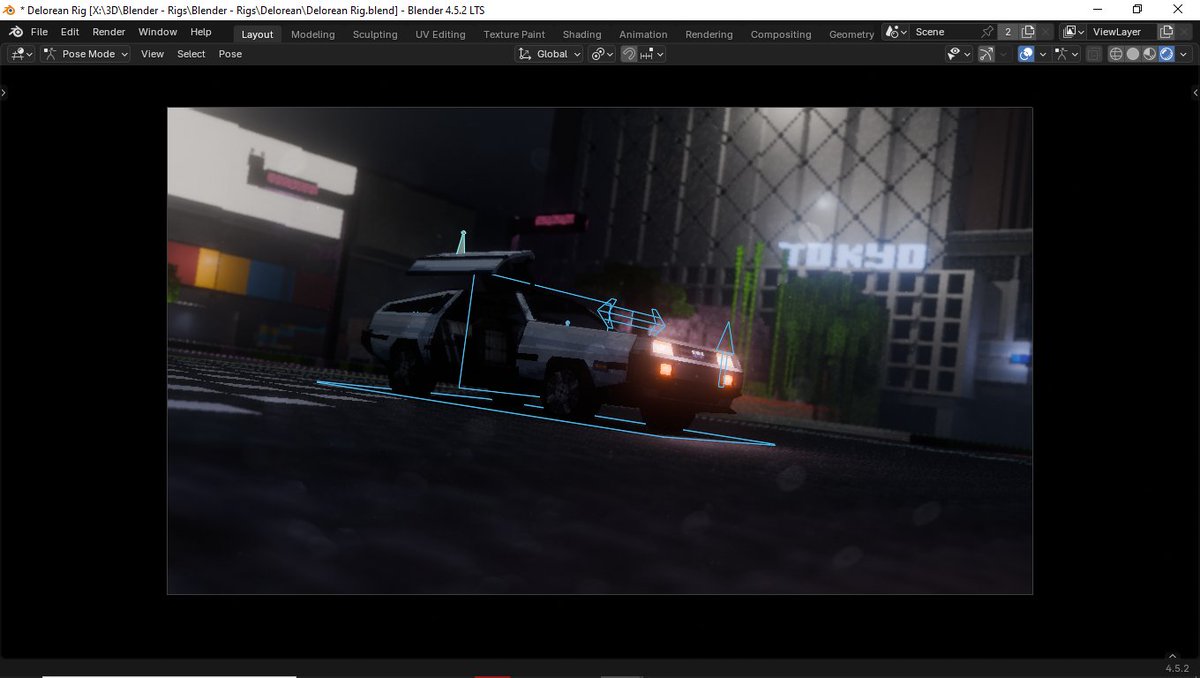Toggle the show gizmo button
Viewport: 1200px width, 678px height.
pyautogui.click(x=987, y=54)
